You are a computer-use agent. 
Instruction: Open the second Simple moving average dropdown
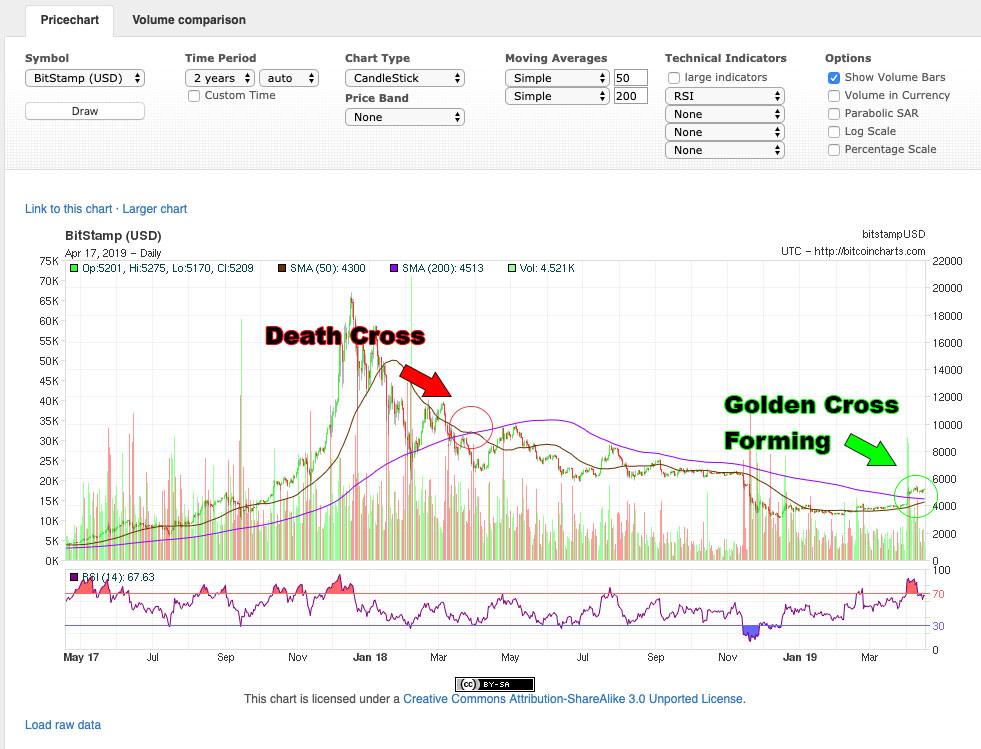tap(557, 96)
